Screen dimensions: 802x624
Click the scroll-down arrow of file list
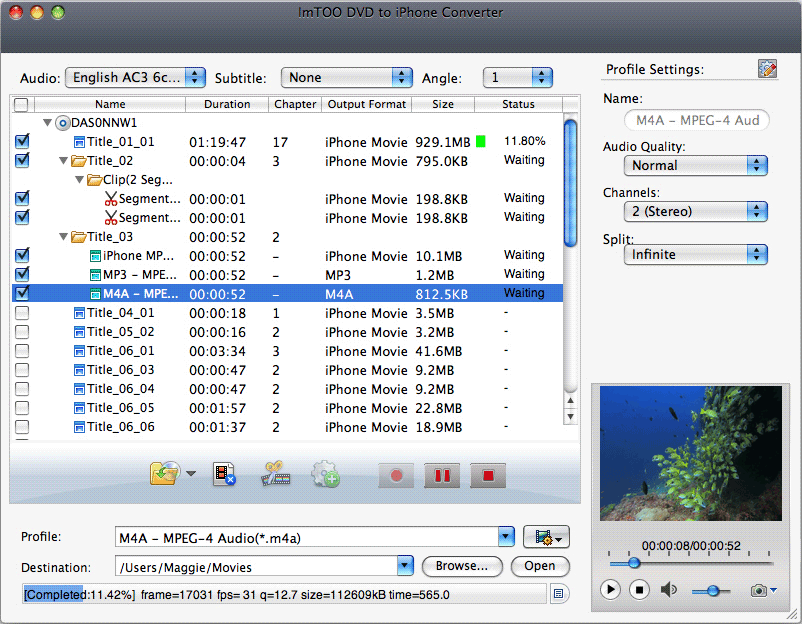click(x=570, y=417)
